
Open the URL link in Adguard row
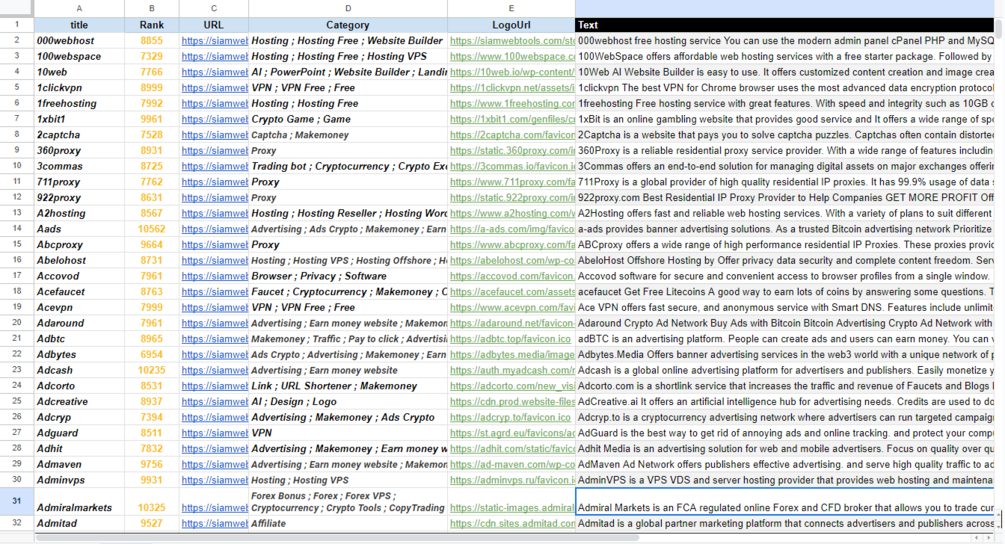pyautogui.click(x=215, y=433)
